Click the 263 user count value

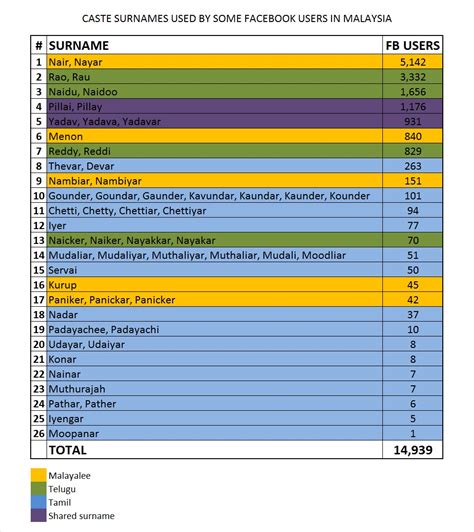pos(413,166)
